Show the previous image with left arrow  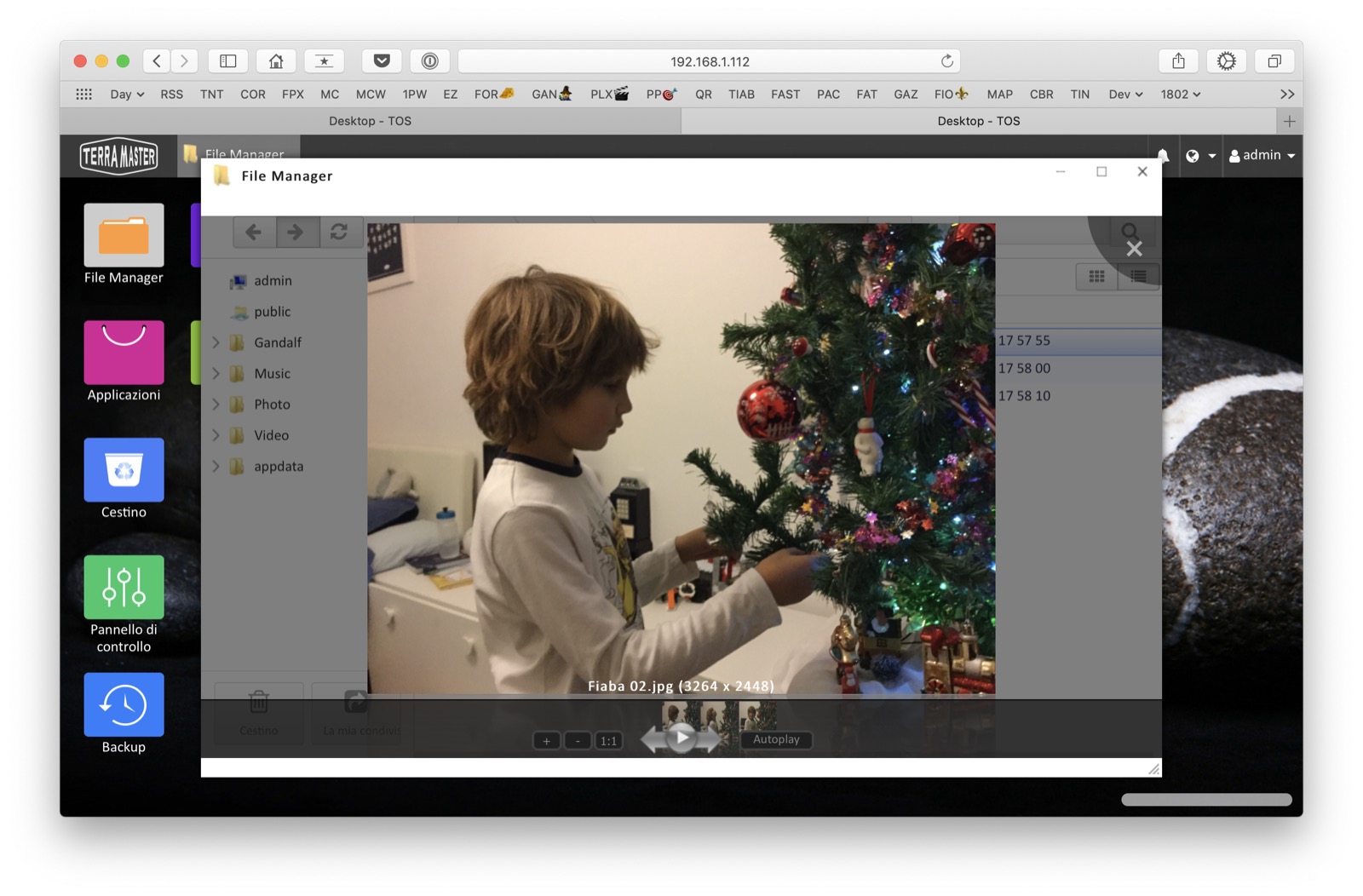click(653, 739)
